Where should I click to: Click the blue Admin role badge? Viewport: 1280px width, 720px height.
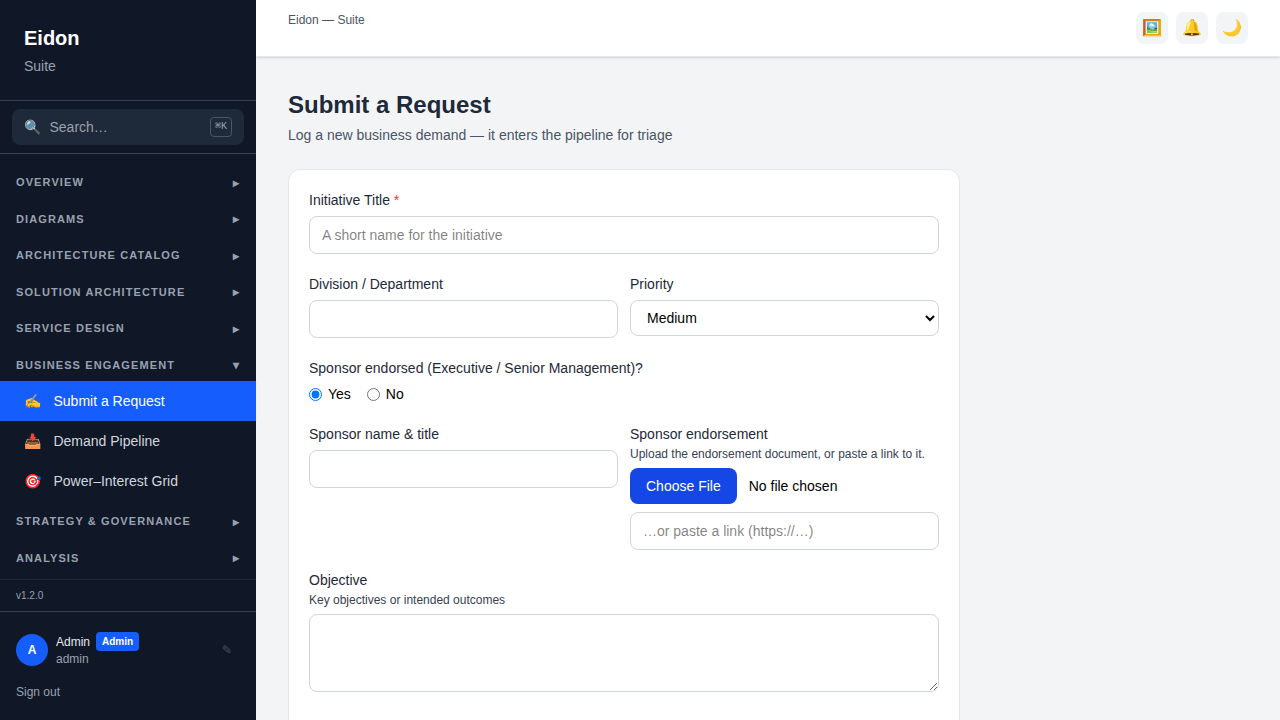pos(117,642)
